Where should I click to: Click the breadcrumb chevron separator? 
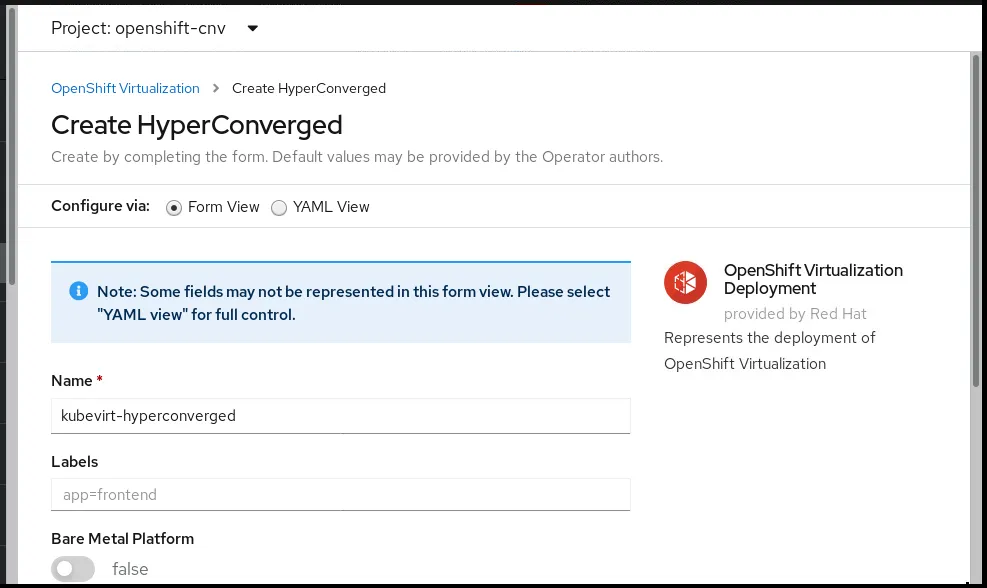(216, 88)
